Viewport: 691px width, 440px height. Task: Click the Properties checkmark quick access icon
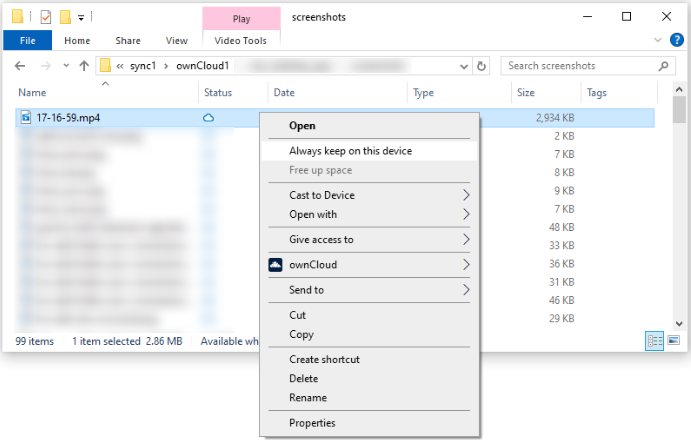(45, 17)
